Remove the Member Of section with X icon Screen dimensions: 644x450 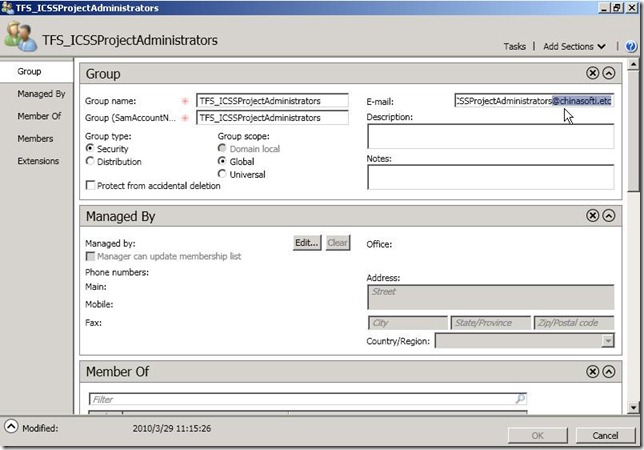click(x=592, y=372)
